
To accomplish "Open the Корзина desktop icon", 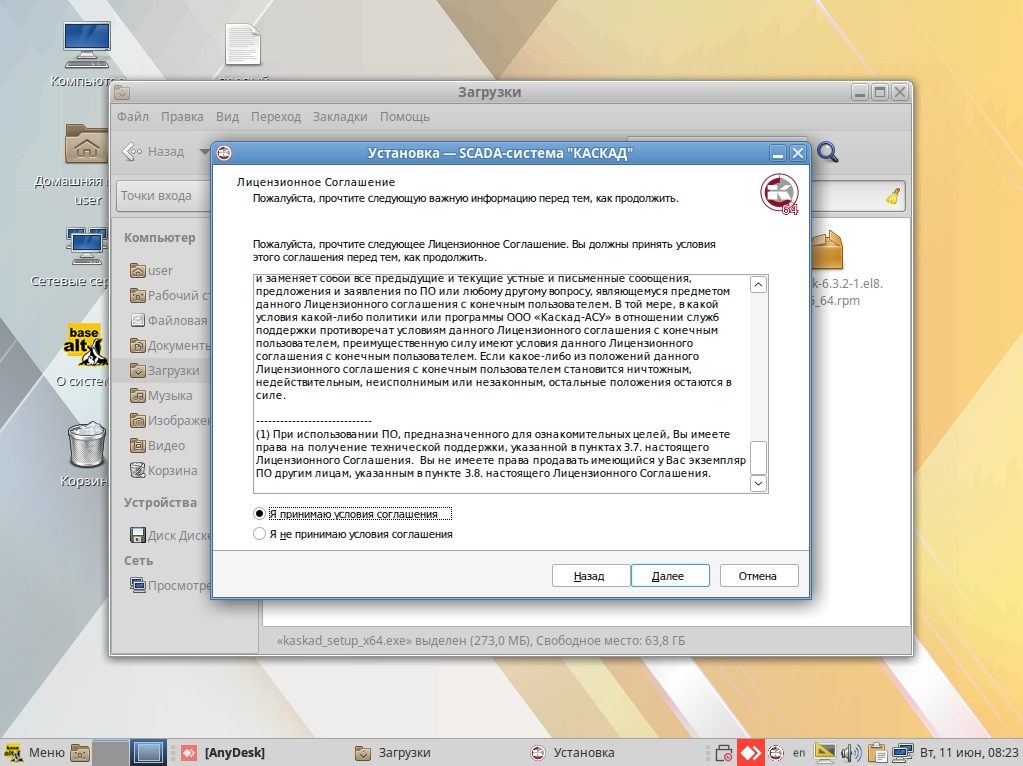I will click(x=86, y=451).
